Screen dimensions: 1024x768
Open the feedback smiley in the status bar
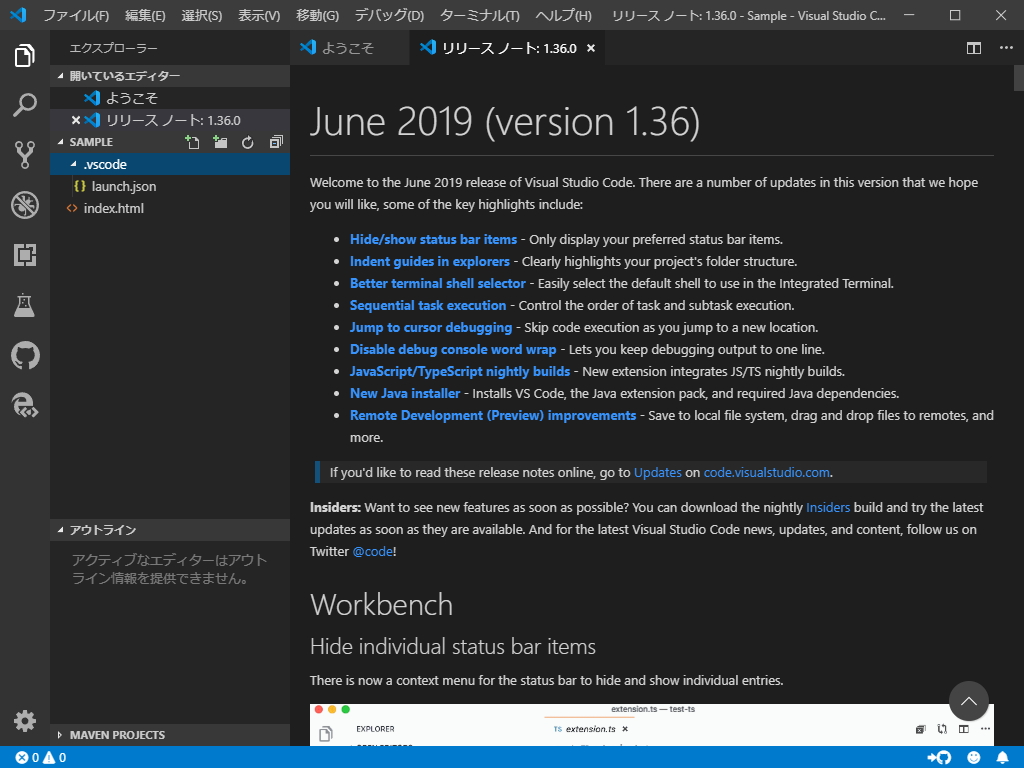click(973, 757)
